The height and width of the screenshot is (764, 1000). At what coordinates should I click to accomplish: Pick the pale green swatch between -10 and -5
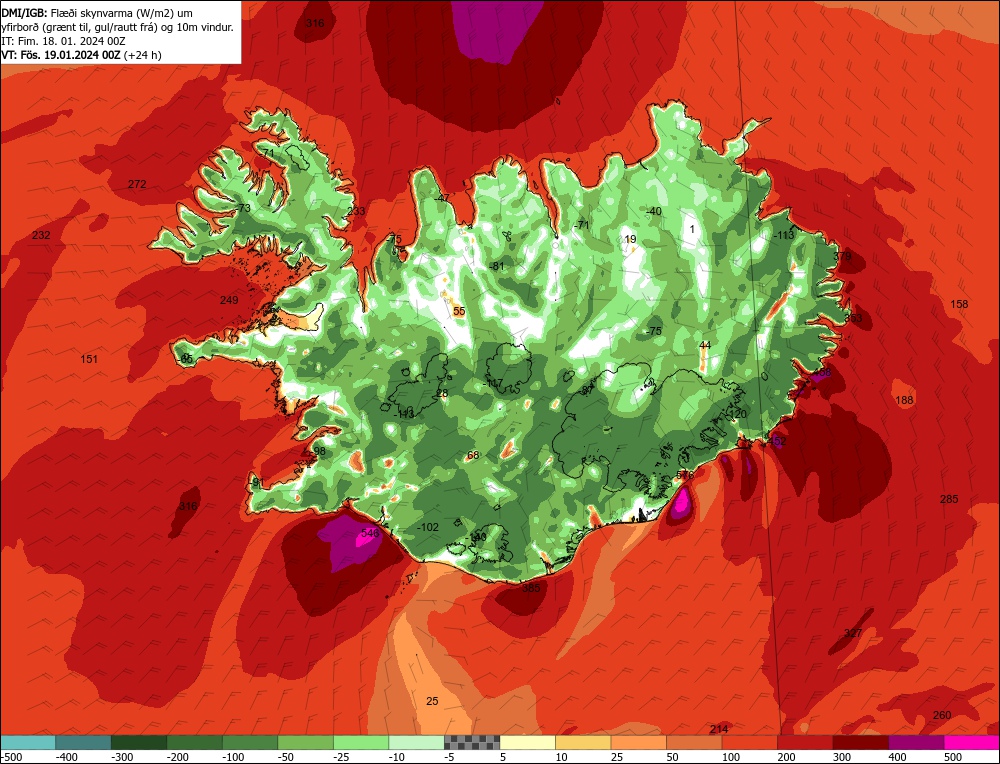tap(416, 743)
